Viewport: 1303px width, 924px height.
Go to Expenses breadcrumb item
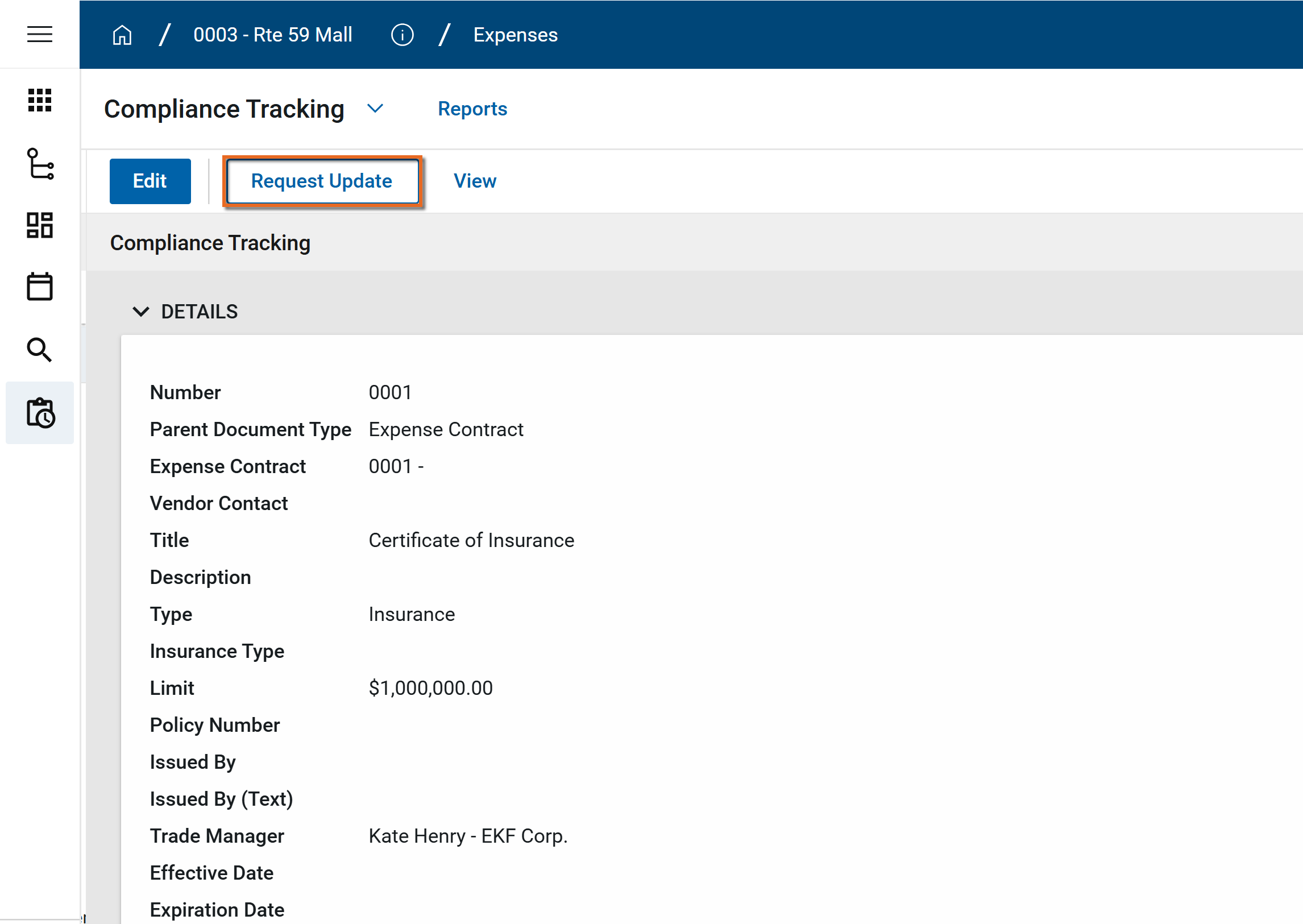tap(514, 35)
